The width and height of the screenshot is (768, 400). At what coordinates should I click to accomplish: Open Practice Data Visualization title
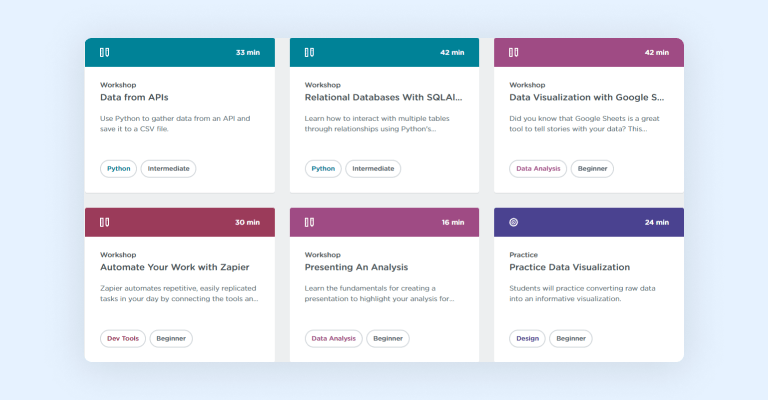click(x=569, y=267)
